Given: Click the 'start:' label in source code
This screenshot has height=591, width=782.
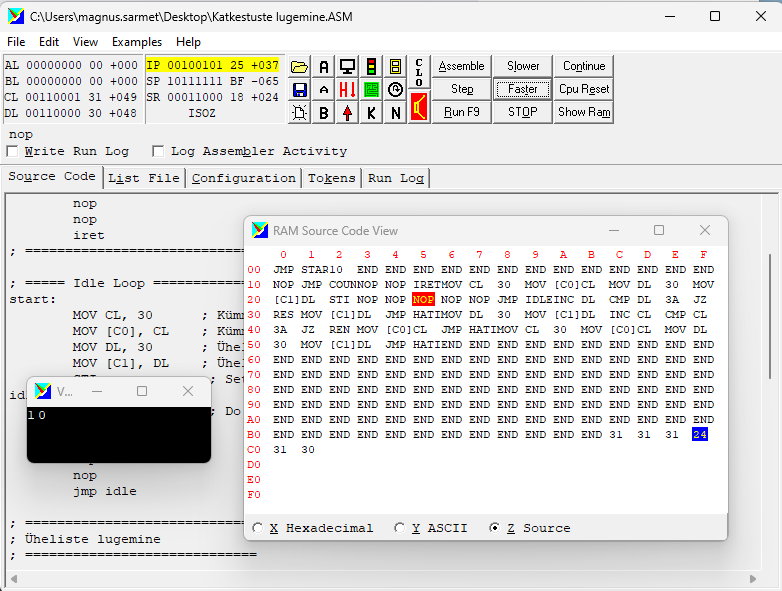Looking at the screenshot, I should [x=33, y=299].
